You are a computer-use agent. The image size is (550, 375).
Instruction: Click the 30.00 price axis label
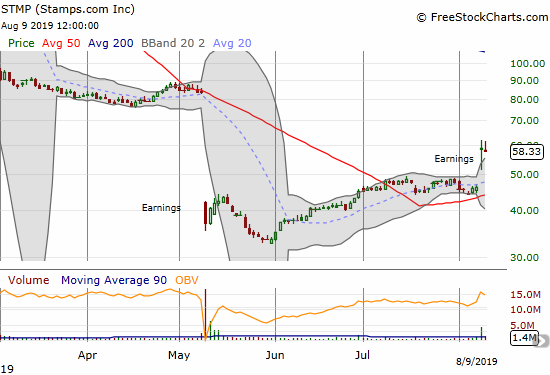[524, 257]
